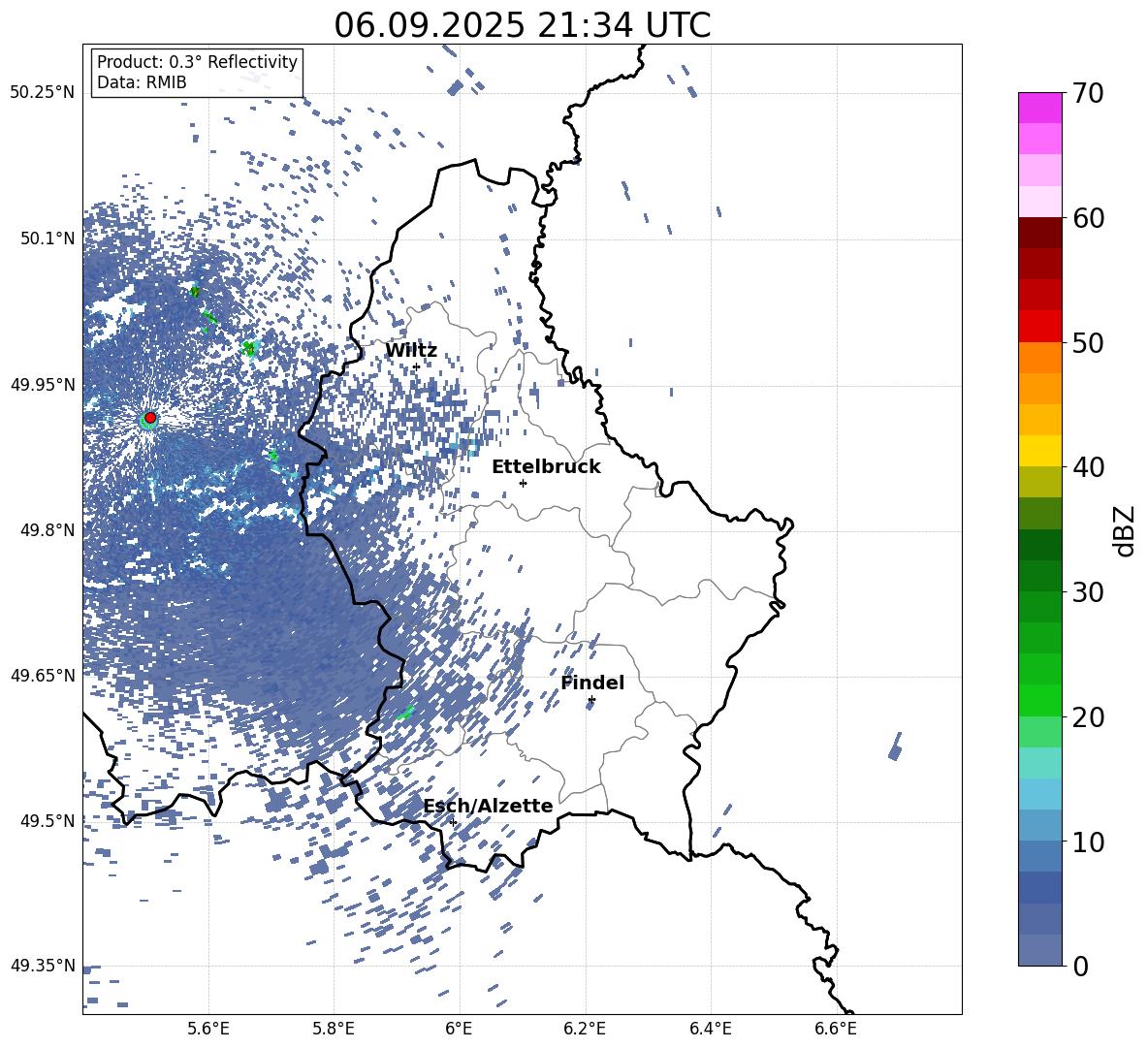1148x1048 pixels.
Task: Click the yellow colorbar swatch at 40
Action: click(1039, 451)
